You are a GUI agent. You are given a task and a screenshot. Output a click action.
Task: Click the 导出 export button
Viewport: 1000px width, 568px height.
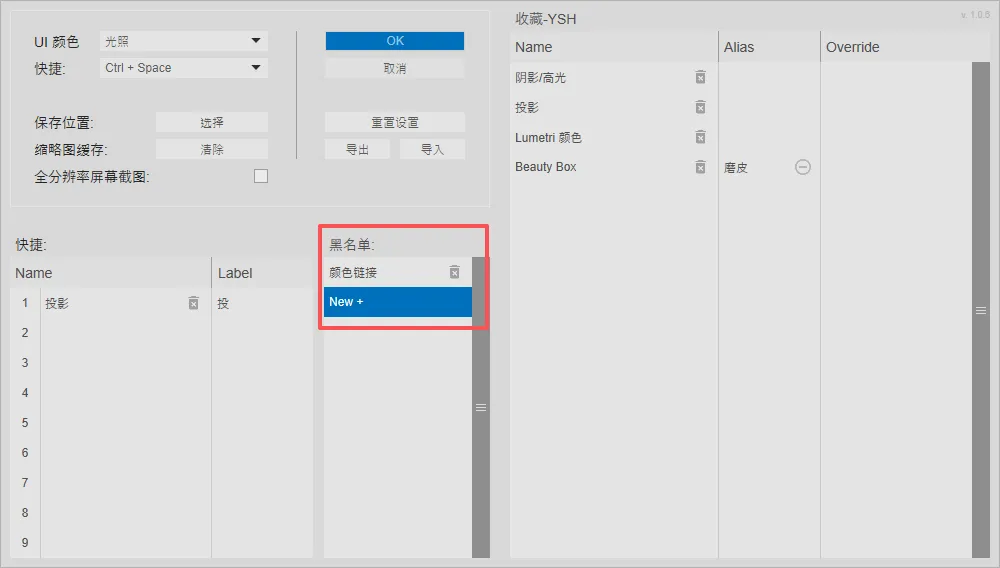click(357, 149)
